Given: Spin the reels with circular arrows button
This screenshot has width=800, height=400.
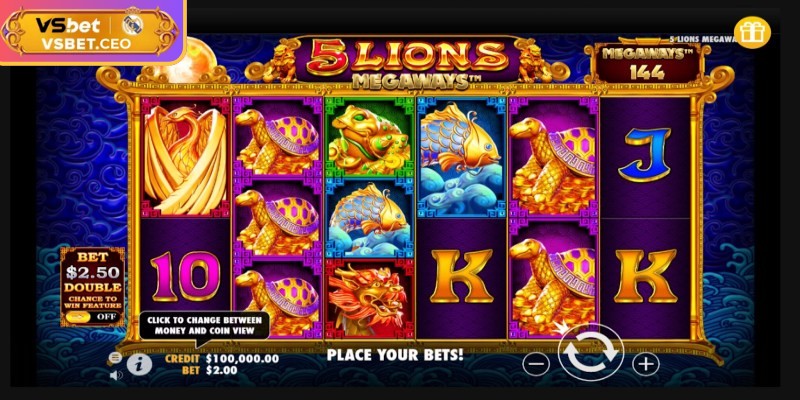Looking at the screenshot, I should (590, 353).
